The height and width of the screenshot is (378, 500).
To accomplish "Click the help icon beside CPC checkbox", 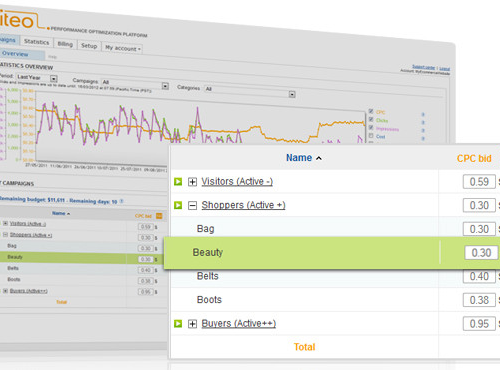I will click(423, 114).
